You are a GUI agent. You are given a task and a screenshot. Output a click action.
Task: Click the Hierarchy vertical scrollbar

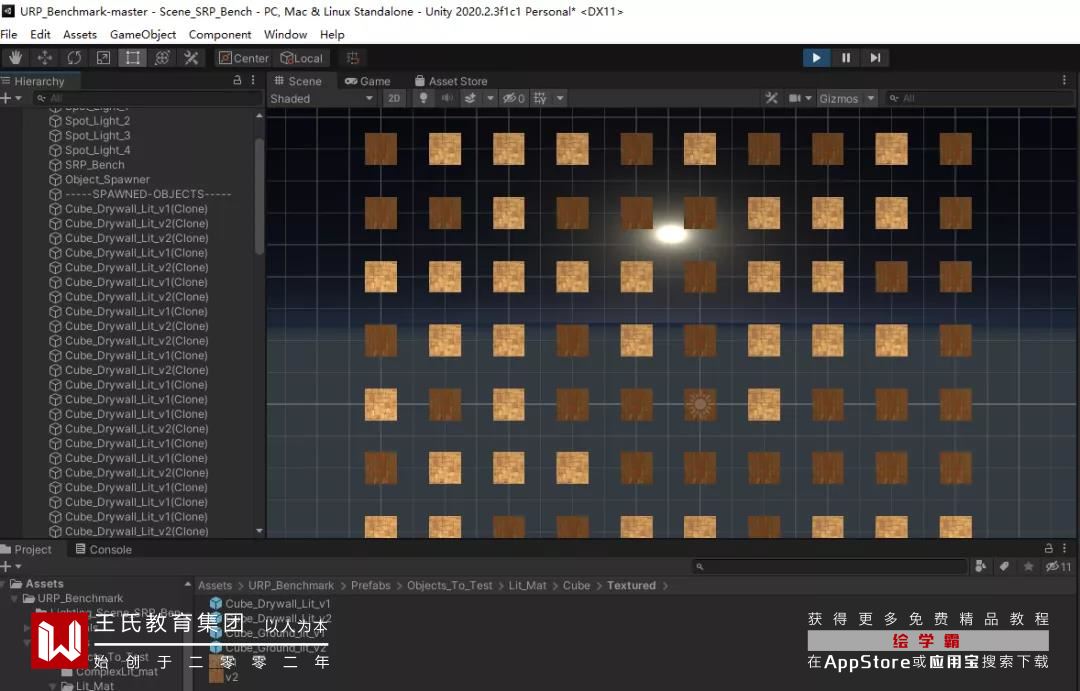tap(259, 196)
